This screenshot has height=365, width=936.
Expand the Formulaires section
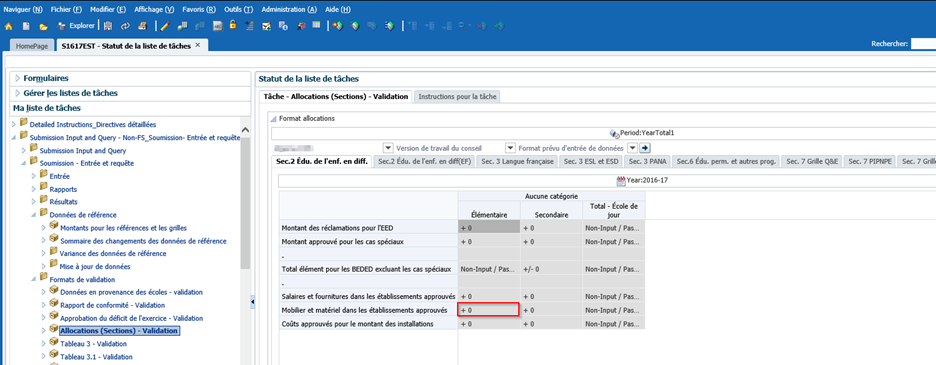tap(17, 78)
